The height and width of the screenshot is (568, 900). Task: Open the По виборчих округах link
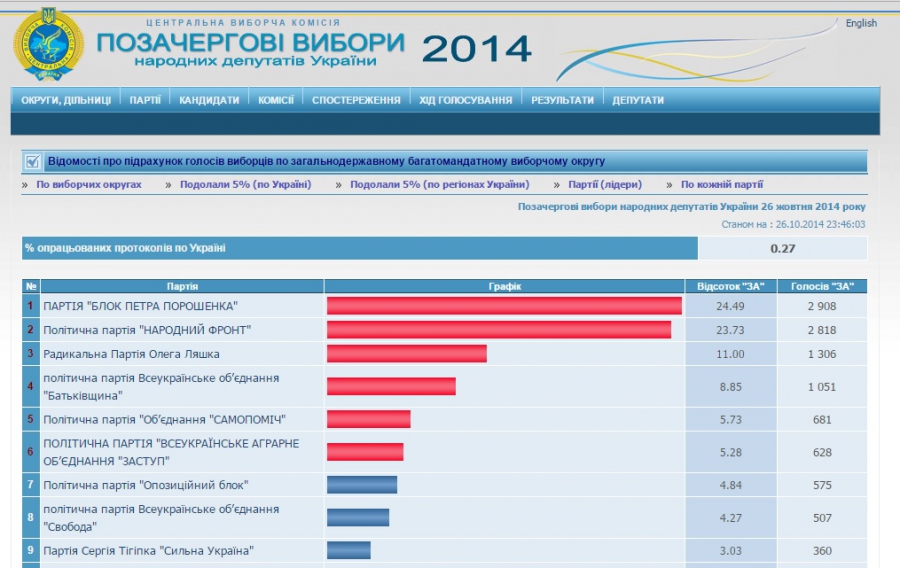click(89, 185)
